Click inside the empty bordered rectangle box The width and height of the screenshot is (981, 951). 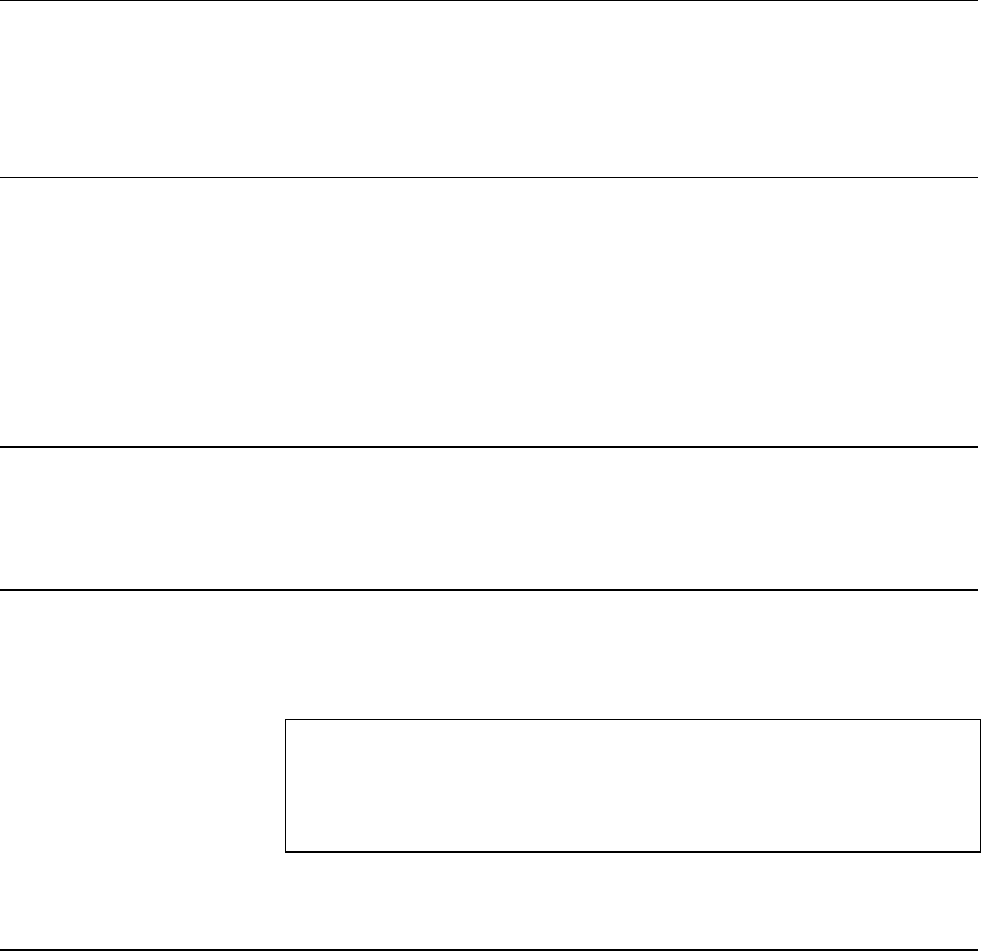[633, 786]
